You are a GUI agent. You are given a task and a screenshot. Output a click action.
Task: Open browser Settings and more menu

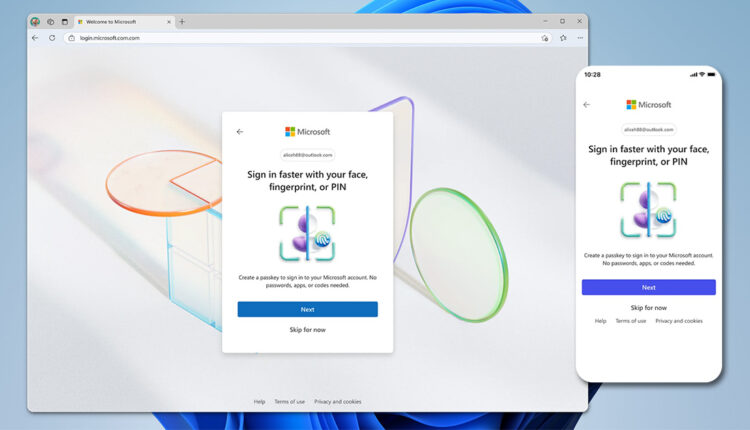pyautogui.click(x=579, y=38)
